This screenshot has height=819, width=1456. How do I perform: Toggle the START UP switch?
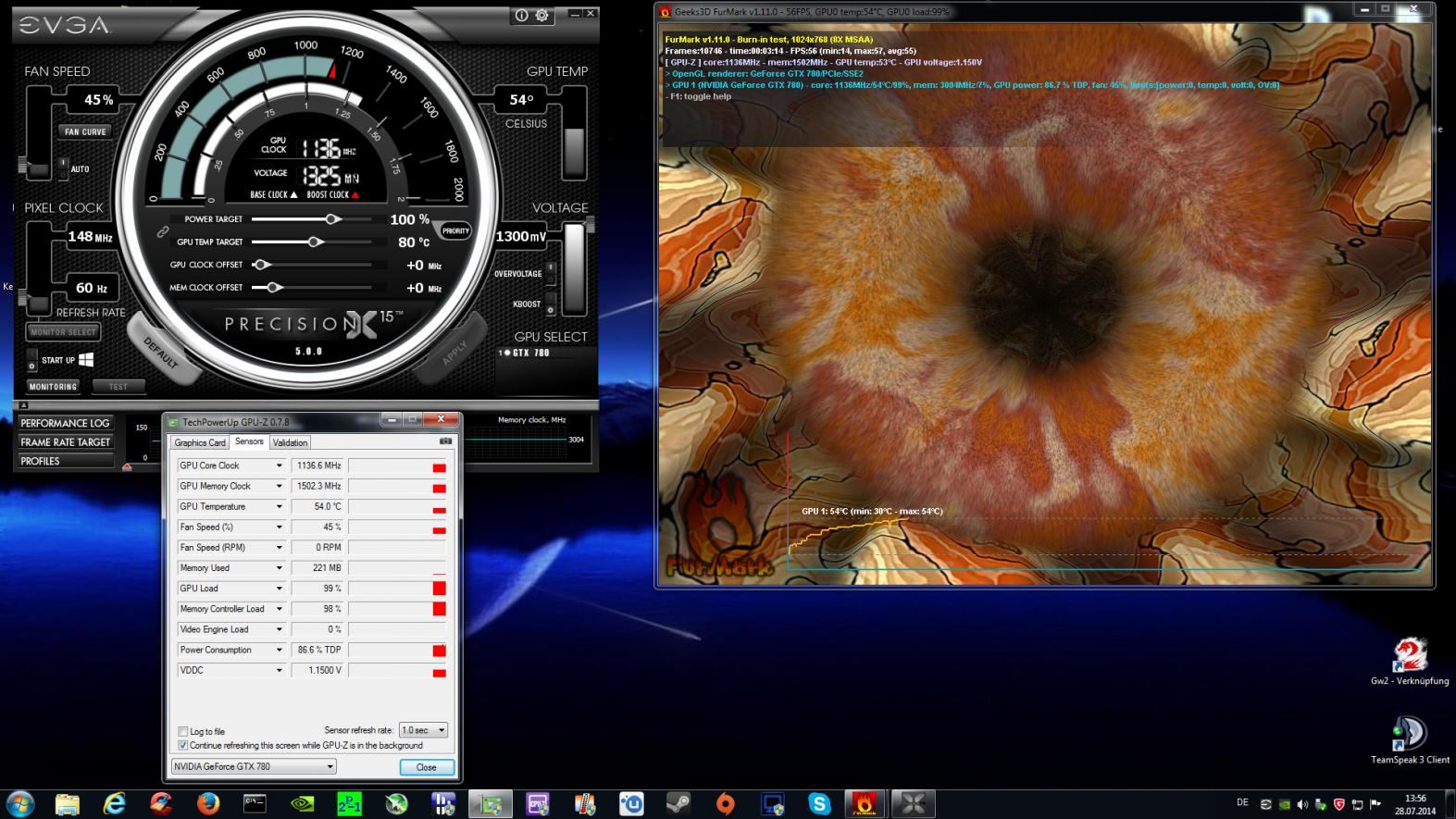(32, 360)
